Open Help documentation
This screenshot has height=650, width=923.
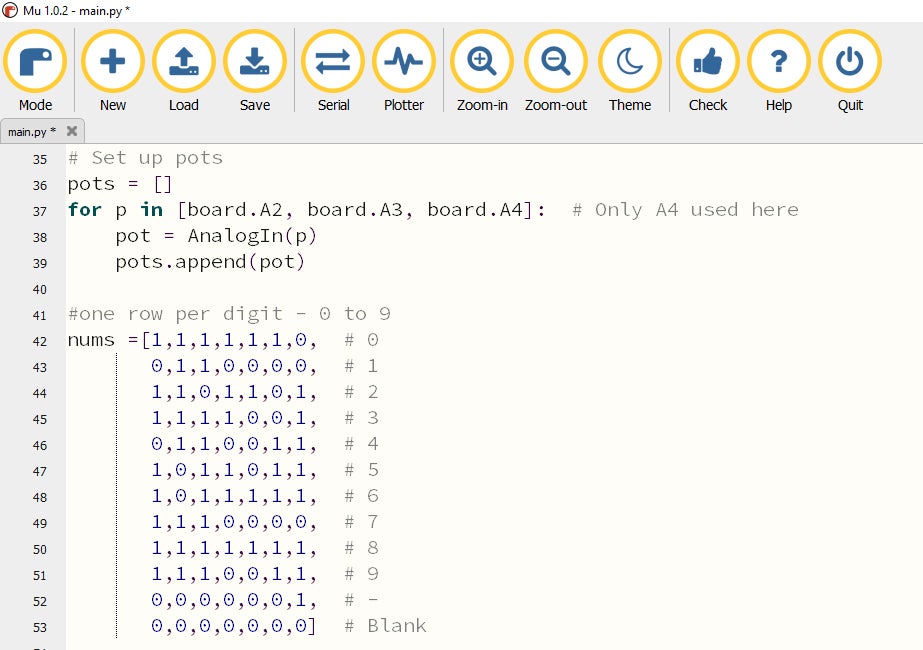[x=778, y=62]
